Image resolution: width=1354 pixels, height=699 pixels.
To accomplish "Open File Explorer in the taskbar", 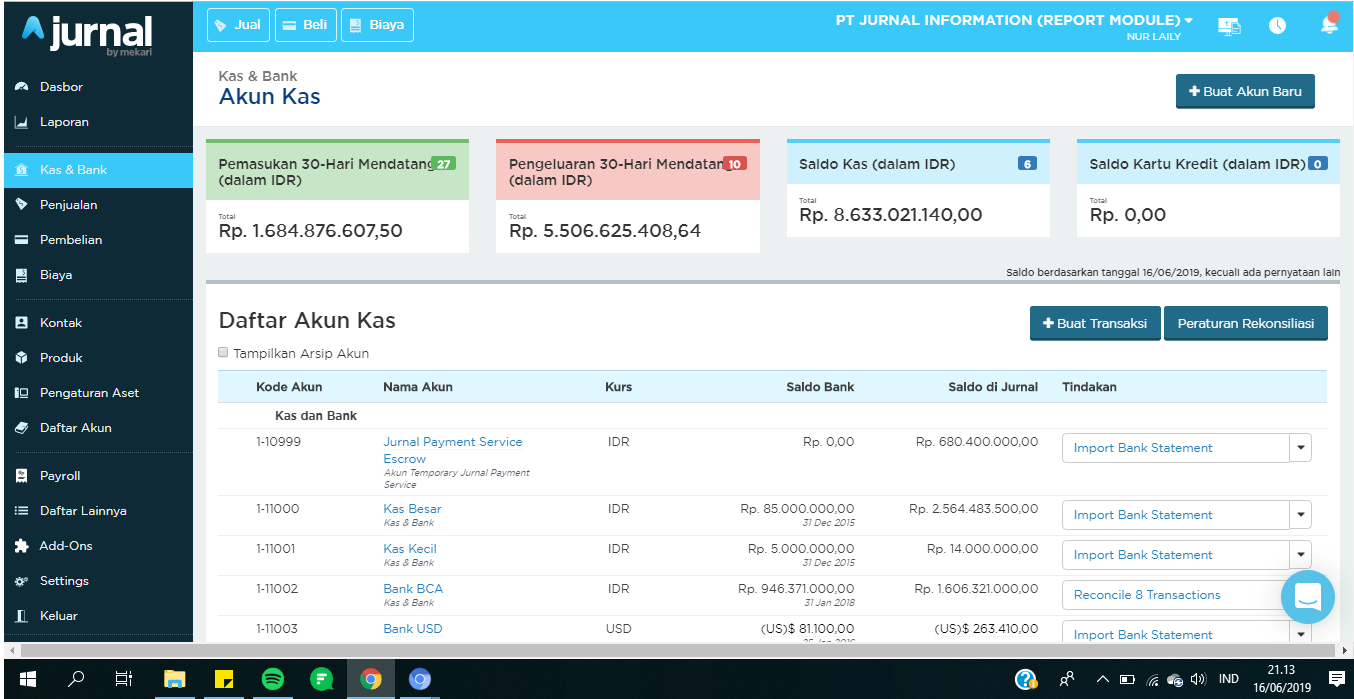I will pyautogui.click(x=175, y=679).
